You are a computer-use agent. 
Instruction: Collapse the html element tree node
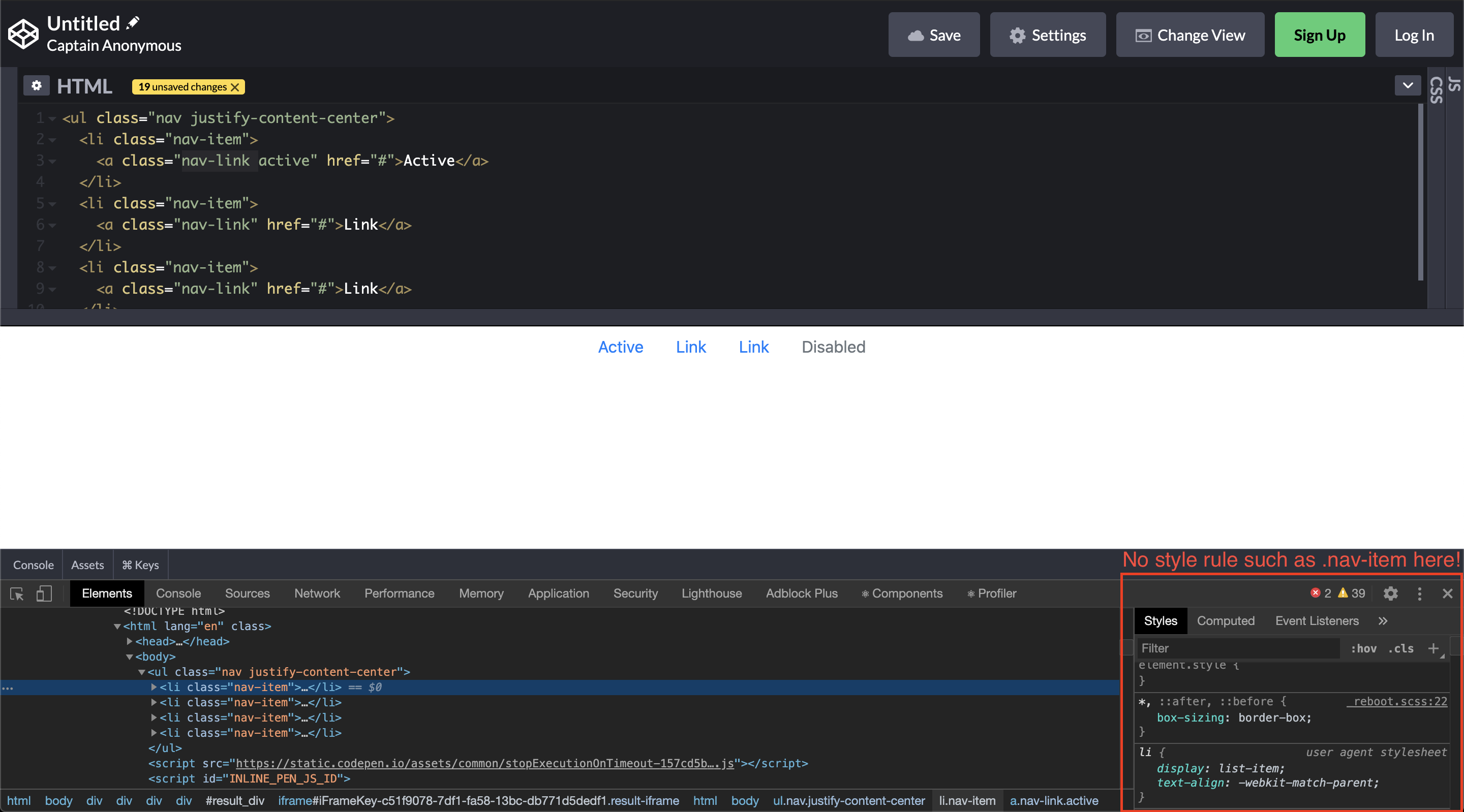tap(117, 626)
